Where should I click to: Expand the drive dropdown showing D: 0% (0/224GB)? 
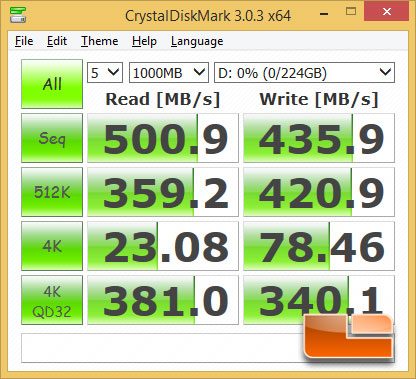(305, 72)
